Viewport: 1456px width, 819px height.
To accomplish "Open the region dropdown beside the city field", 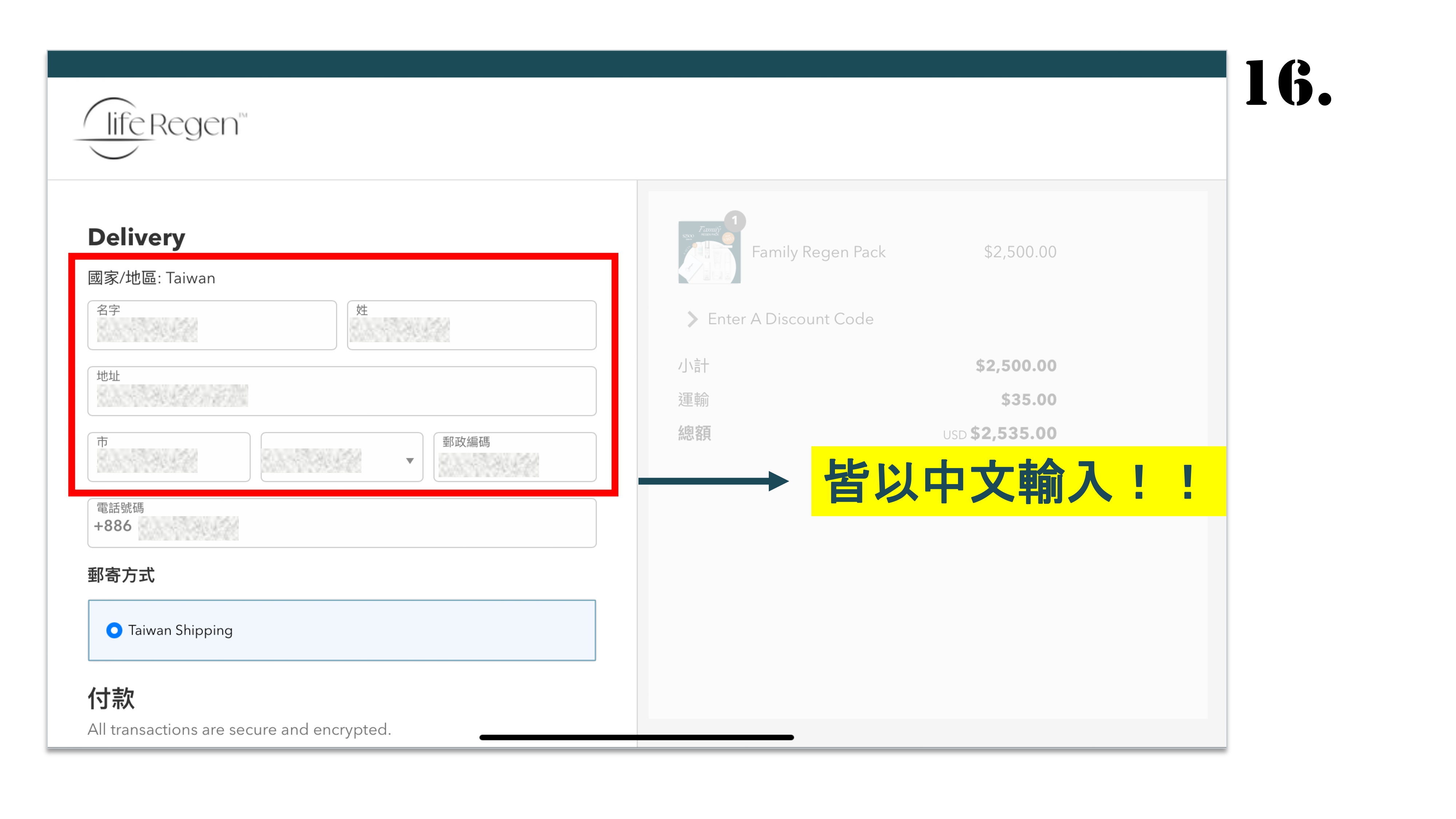I will pos(342,457).
